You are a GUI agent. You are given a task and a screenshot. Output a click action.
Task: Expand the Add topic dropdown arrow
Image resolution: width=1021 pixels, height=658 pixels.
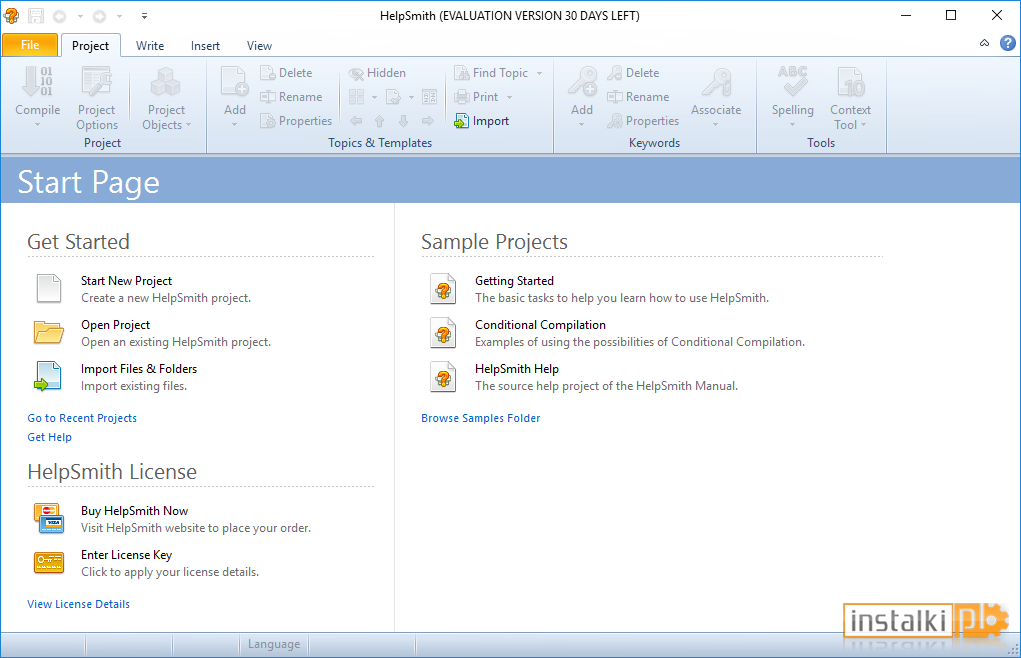pos(234,124)
